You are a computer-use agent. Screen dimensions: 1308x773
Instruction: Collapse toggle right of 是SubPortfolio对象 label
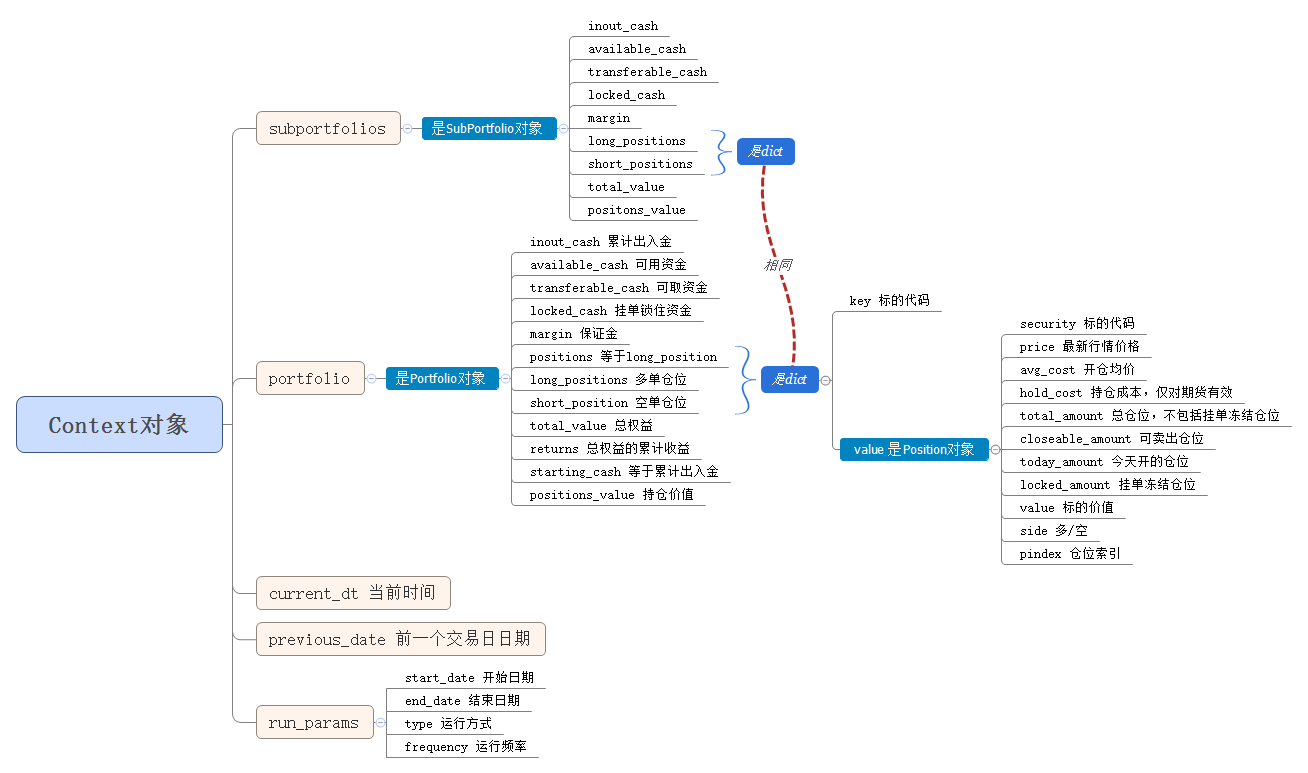563,128
